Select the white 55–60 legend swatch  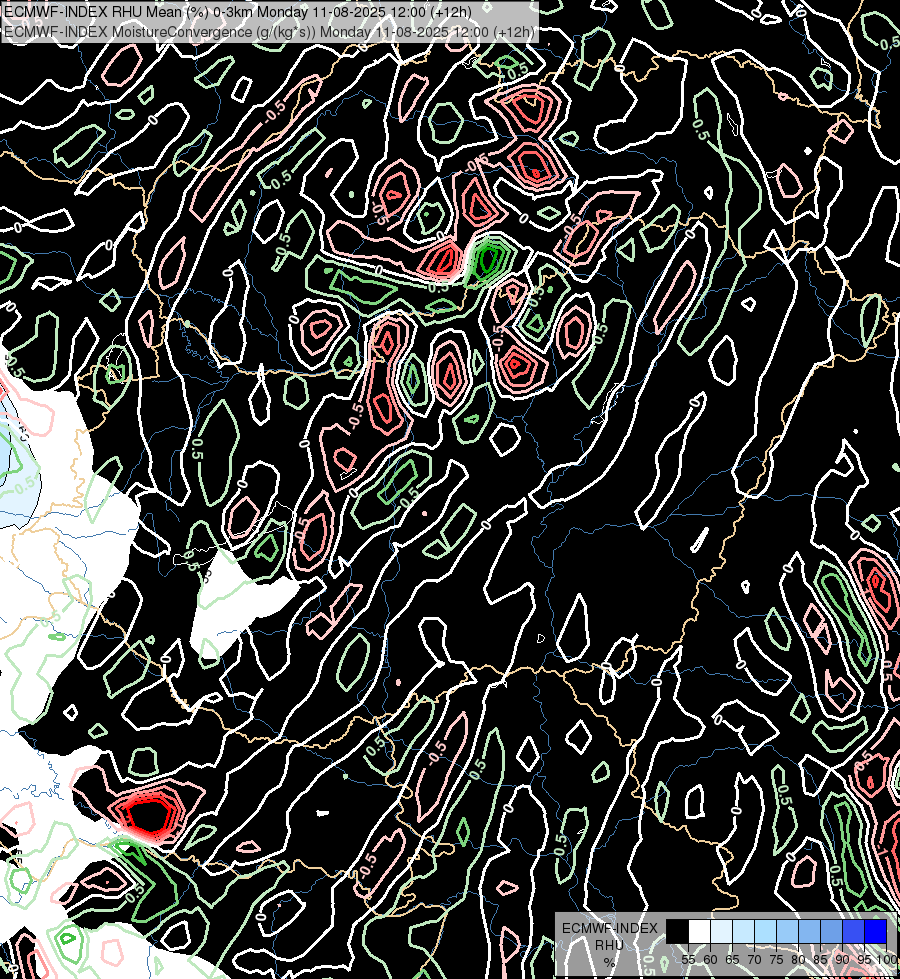coord(699,931)
